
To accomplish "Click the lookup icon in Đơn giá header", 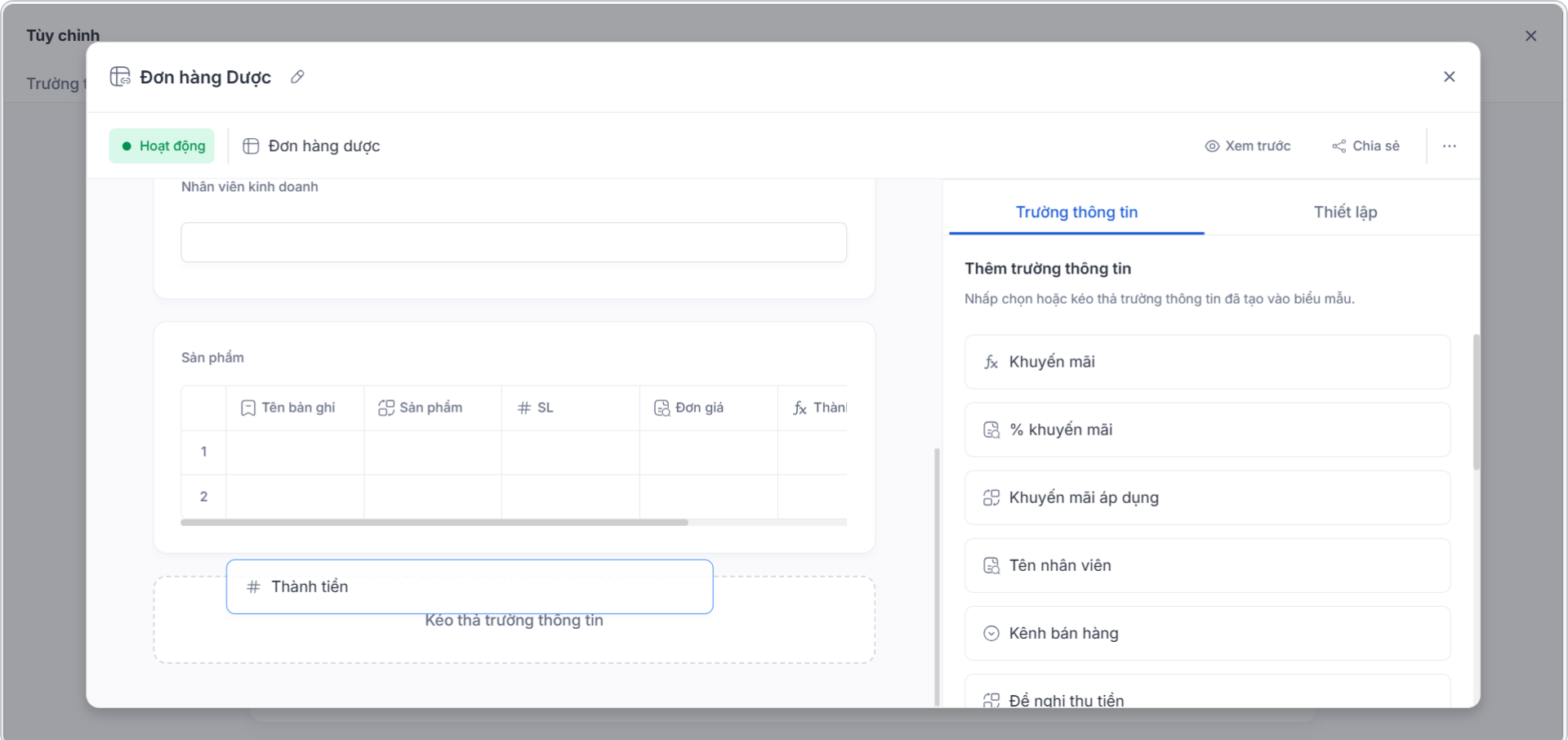I will coord(661,408).
